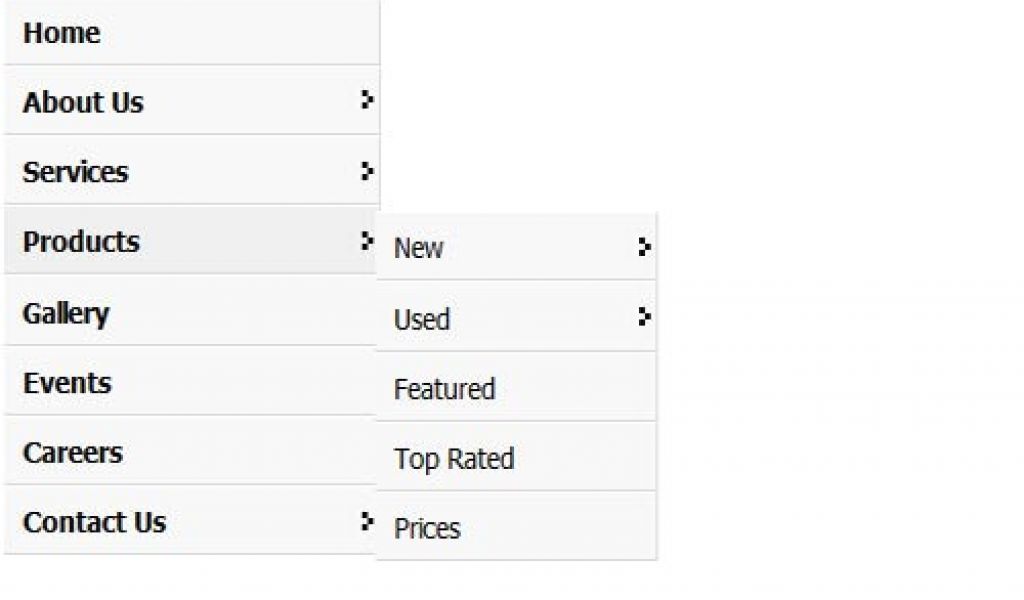Select Contact Us in the menu
The image size is (1024, 600).
pyautogui.click(x=93, y=522)
